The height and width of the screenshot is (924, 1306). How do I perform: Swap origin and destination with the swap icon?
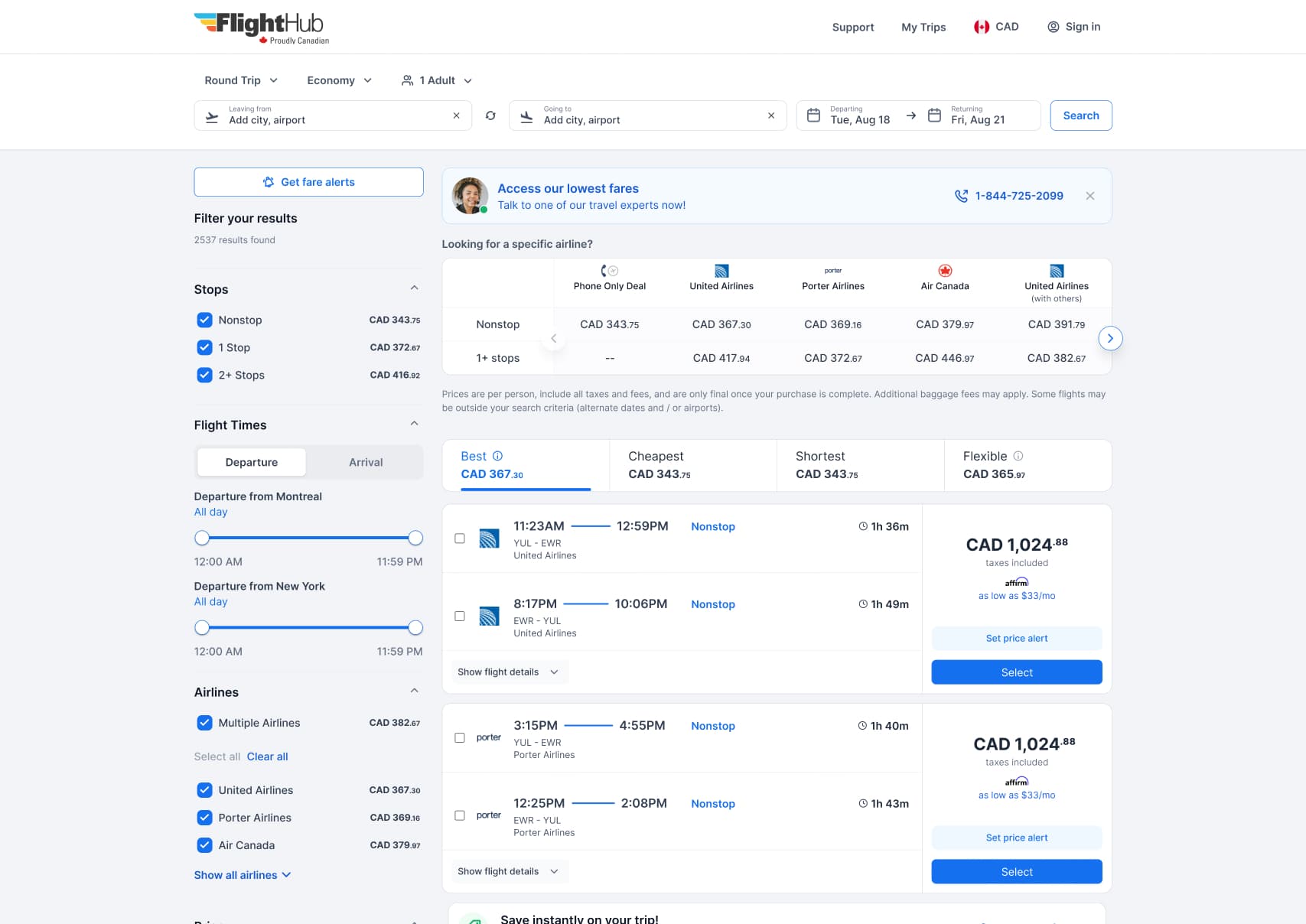point(490,115)
